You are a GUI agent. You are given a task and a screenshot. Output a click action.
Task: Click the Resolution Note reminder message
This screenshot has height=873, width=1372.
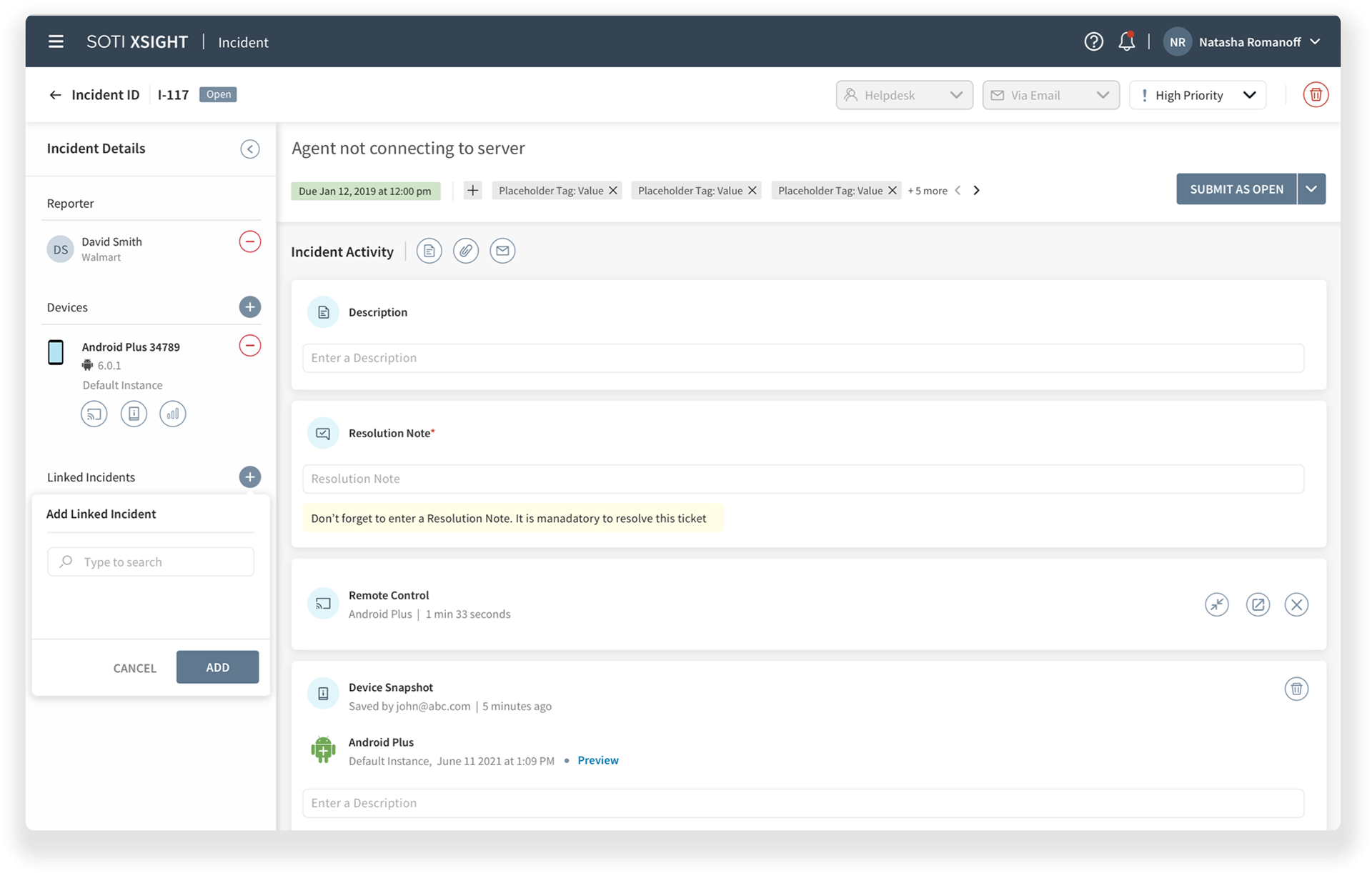pyautogui.click(x=513, y=518)
